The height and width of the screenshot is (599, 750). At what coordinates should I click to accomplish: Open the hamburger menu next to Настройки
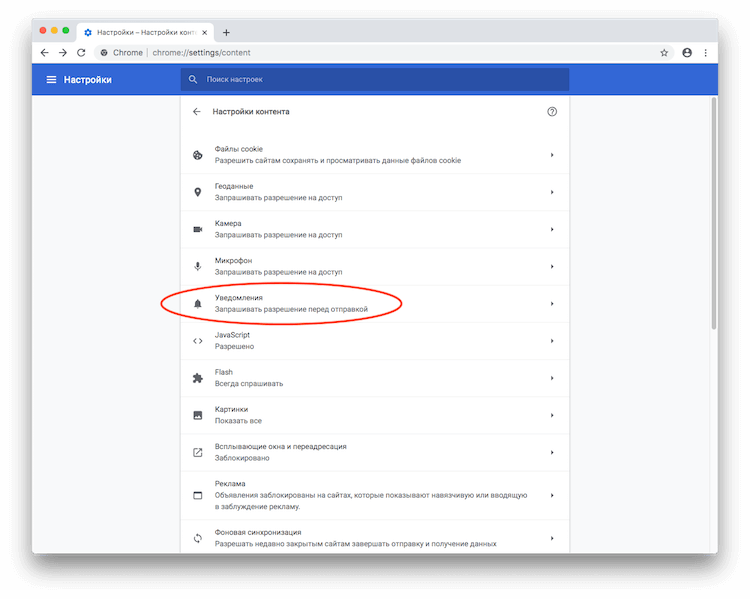click(x=51, y=79)
